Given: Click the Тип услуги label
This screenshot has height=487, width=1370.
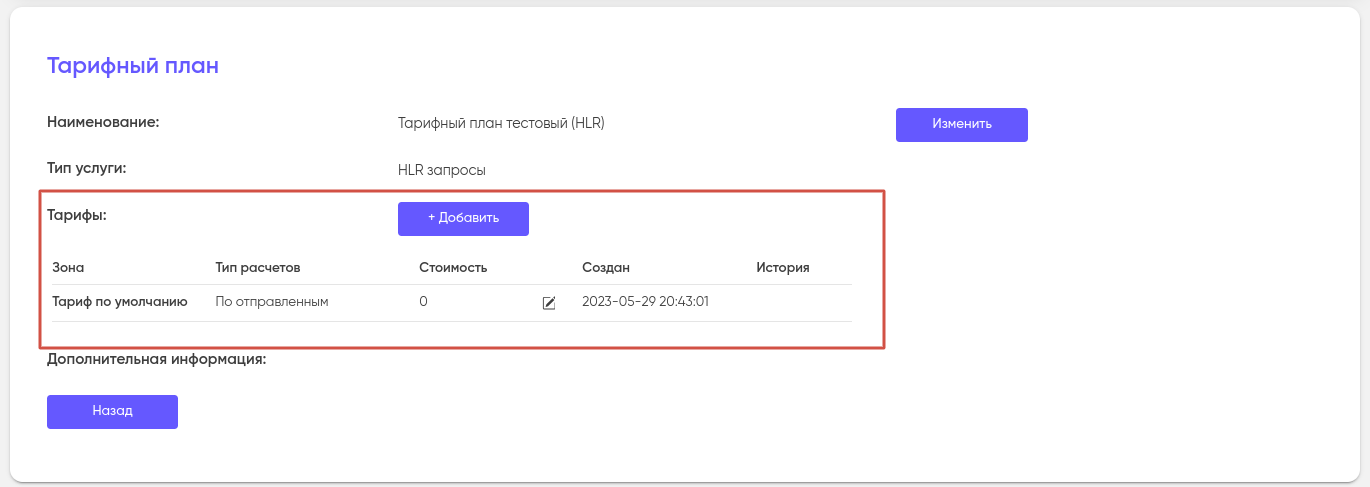Looking at the screenshot, I should [87, 168].
